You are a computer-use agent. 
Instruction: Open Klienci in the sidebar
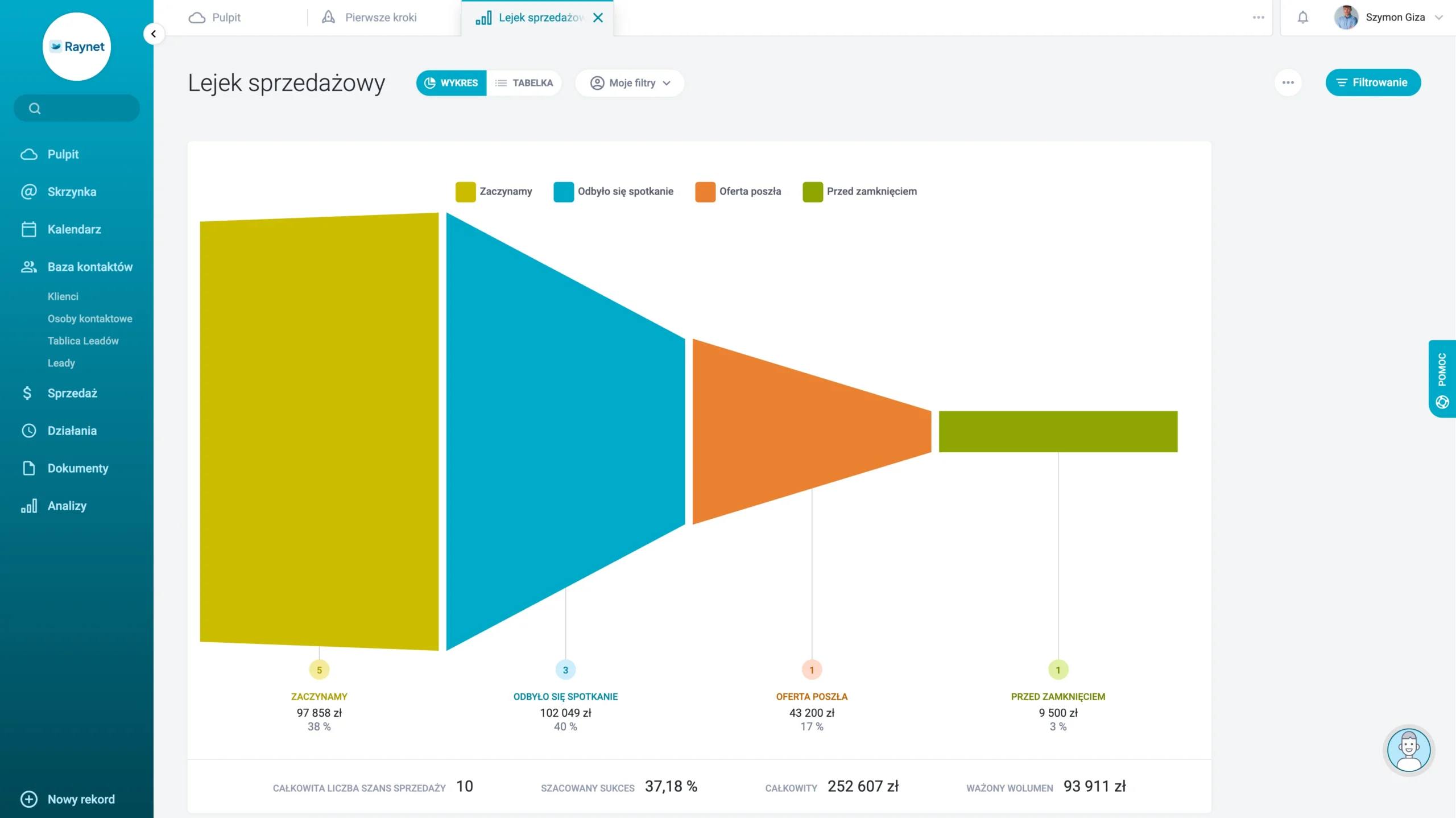(x=63, y=296)
